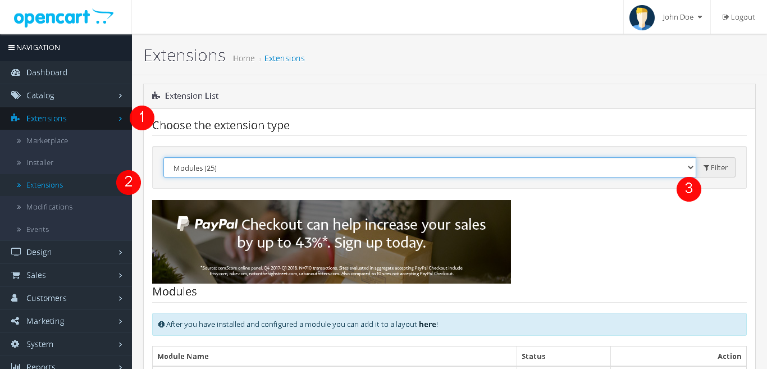Click the Filter button
Screen dimensions: 767x369
pyautogui.click(x=716, y=167)
